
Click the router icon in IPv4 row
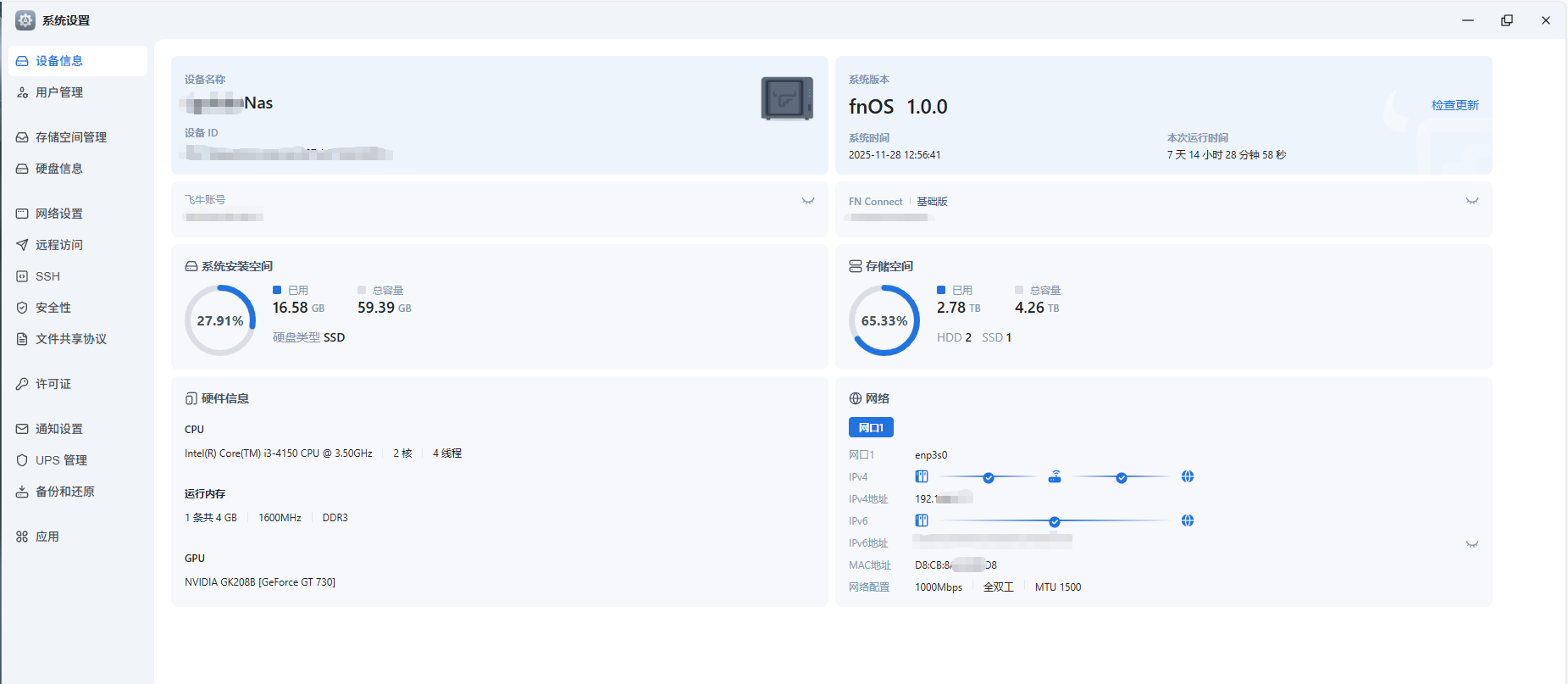pyautogui.click(x=1055, y=476)
